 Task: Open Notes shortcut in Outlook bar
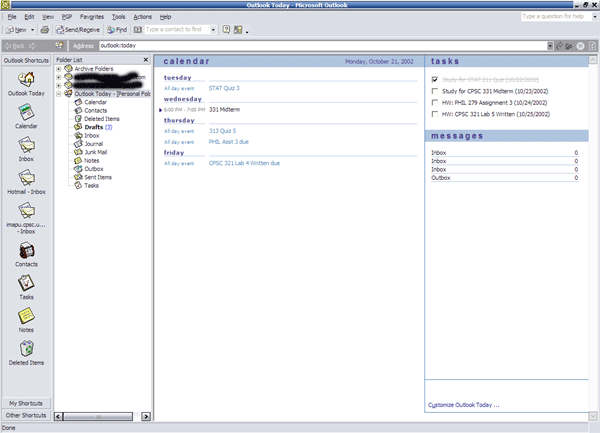[27, 319]
